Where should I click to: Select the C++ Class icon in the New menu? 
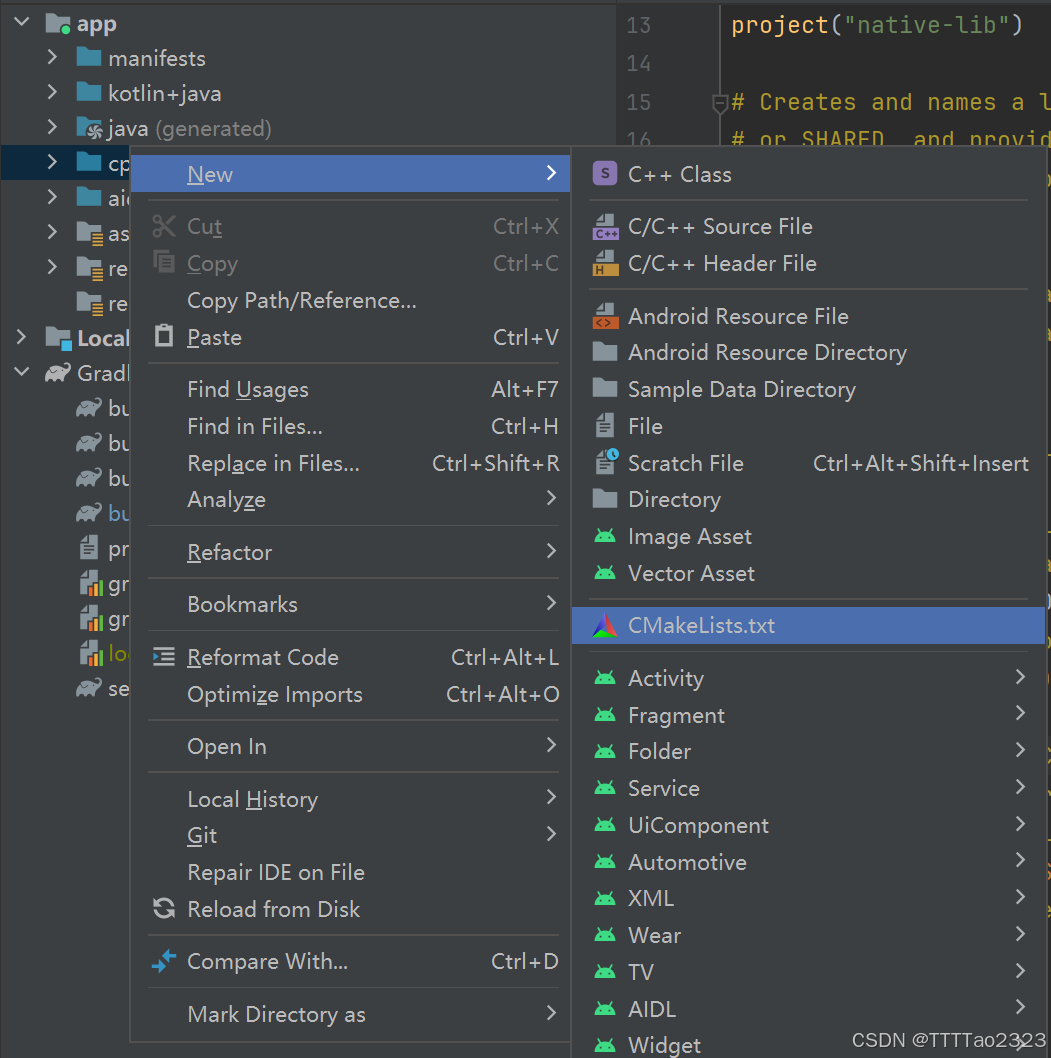[x=604, y=173]
